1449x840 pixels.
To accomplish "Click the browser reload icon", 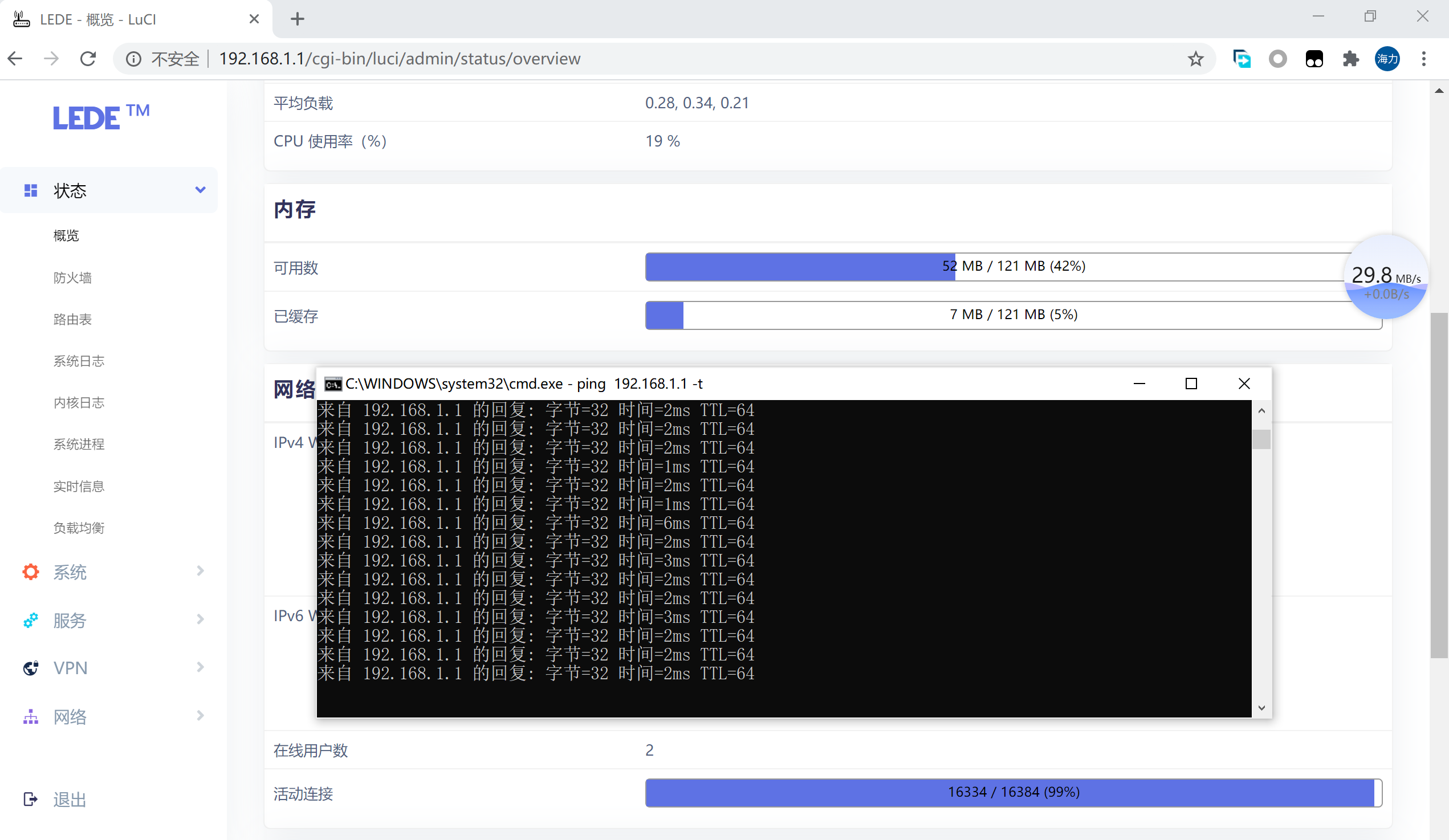I will pyautogui.click(x=88, y=59).
